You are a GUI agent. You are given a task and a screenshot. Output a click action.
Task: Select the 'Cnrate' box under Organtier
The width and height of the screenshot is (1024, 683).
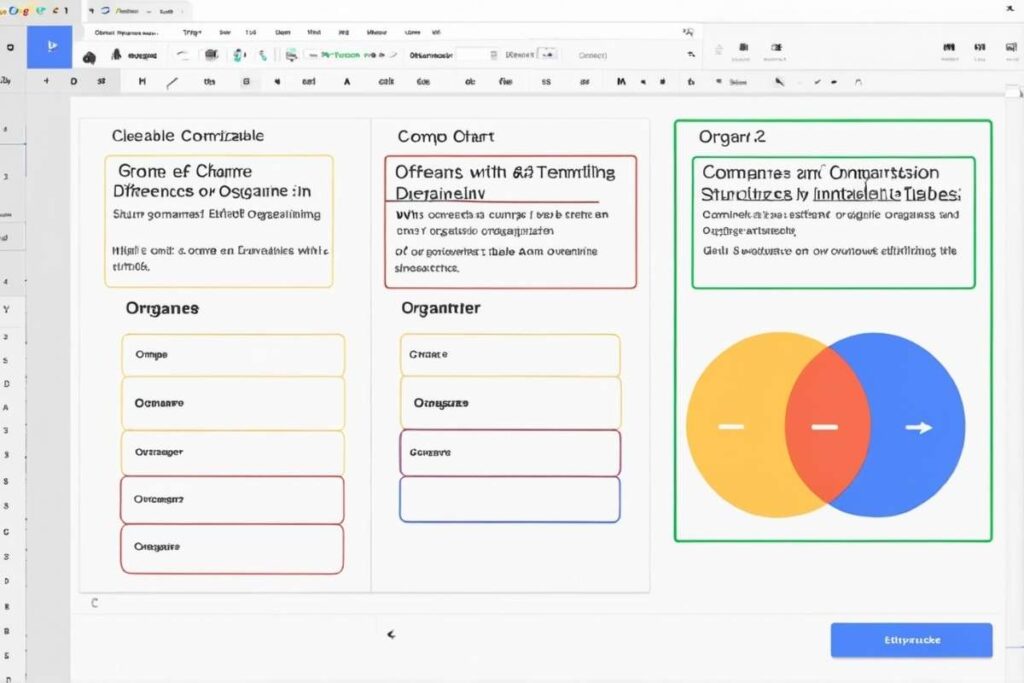pyautogui.click(x=510, y=355)
